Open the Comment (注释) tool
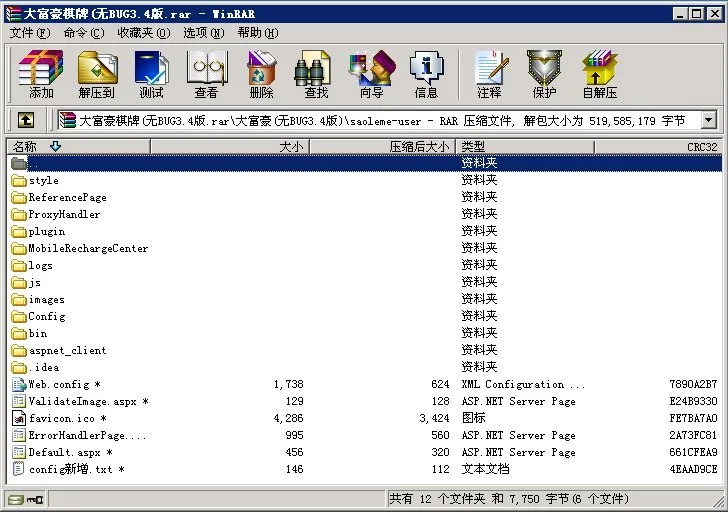This screenshot has height=512, width=728. tap(489, 74)
